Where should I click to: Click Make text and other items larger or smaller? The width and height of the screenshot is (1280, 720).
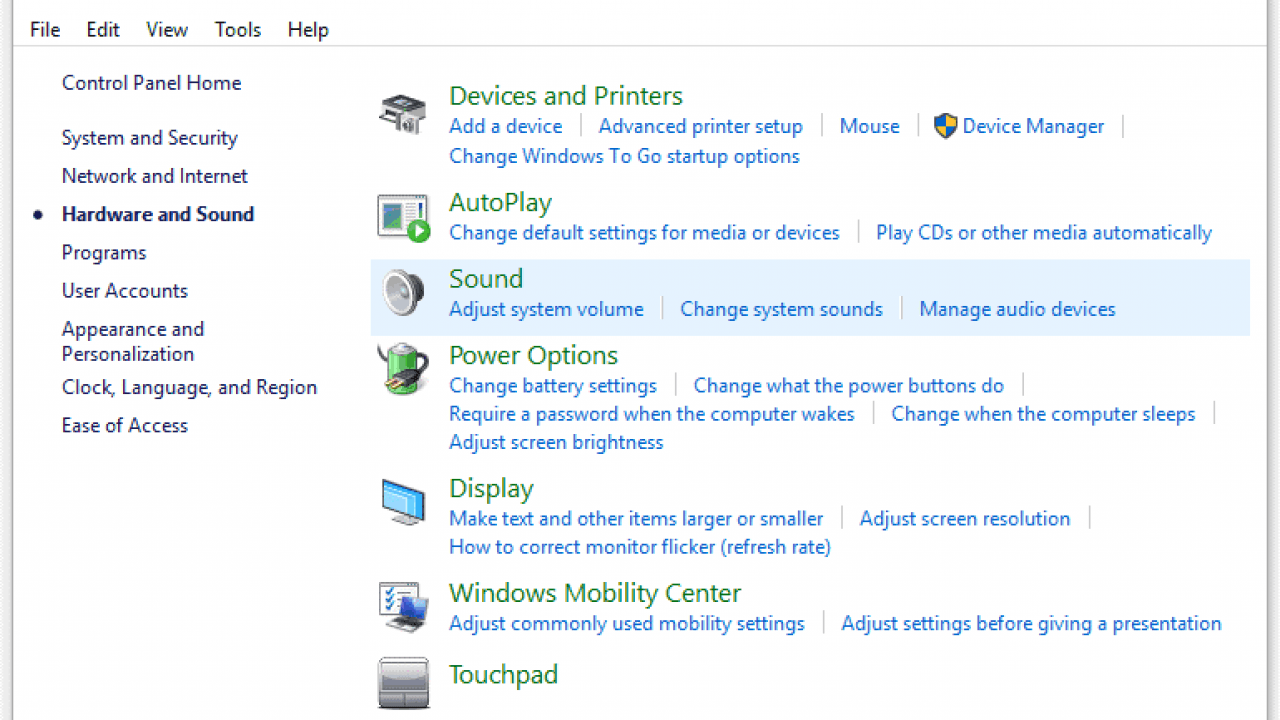[x=636, y=519]
